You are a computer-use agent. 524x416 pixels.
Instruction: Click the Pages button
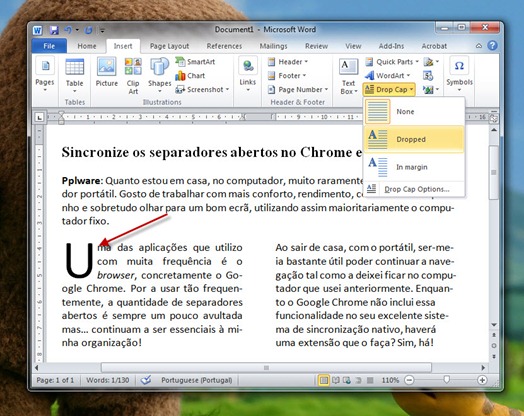click(x=45, y=75)
